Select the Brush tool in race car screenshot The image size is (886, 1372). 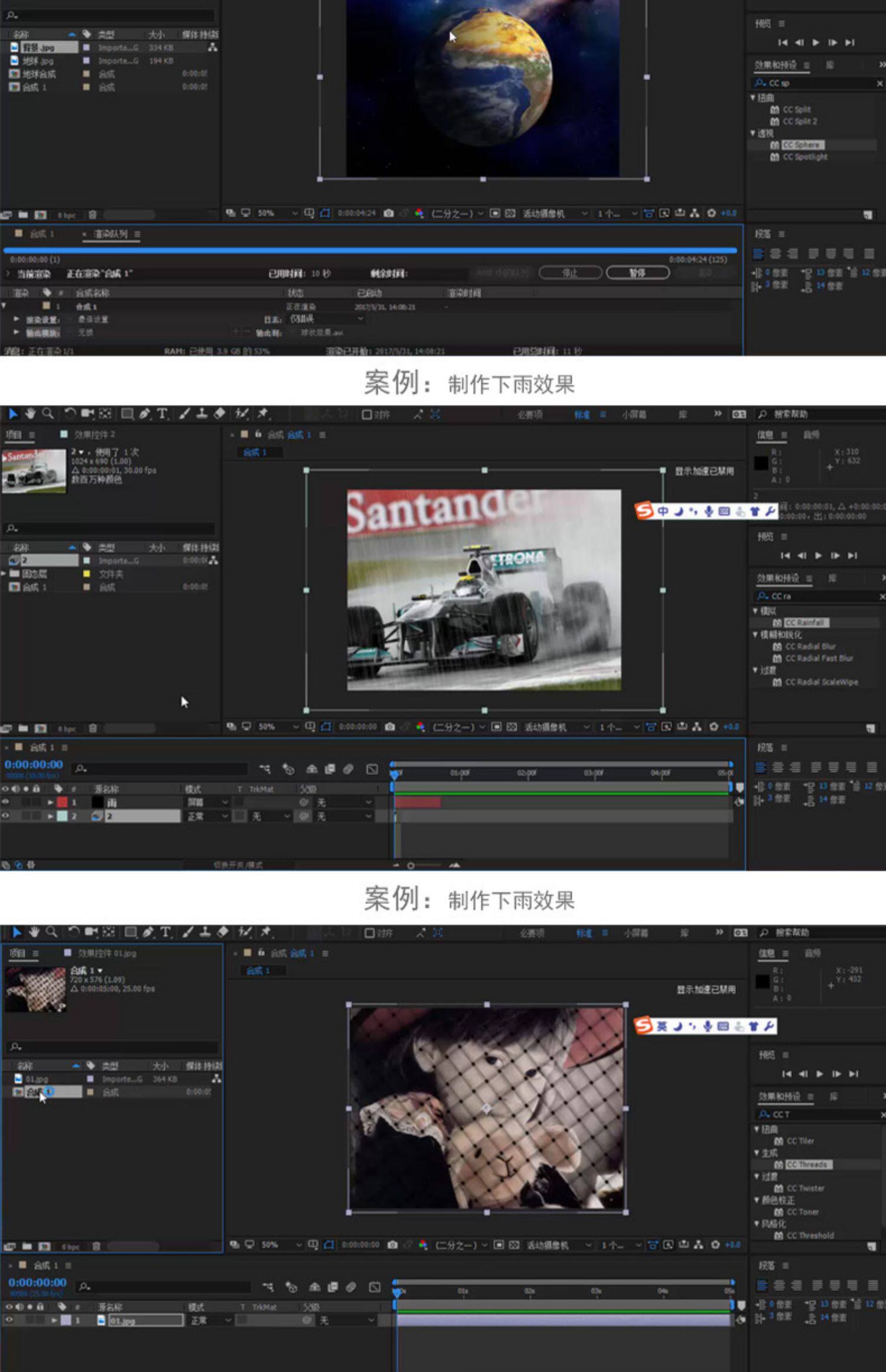pyautogui.click(x=184, y=414)
